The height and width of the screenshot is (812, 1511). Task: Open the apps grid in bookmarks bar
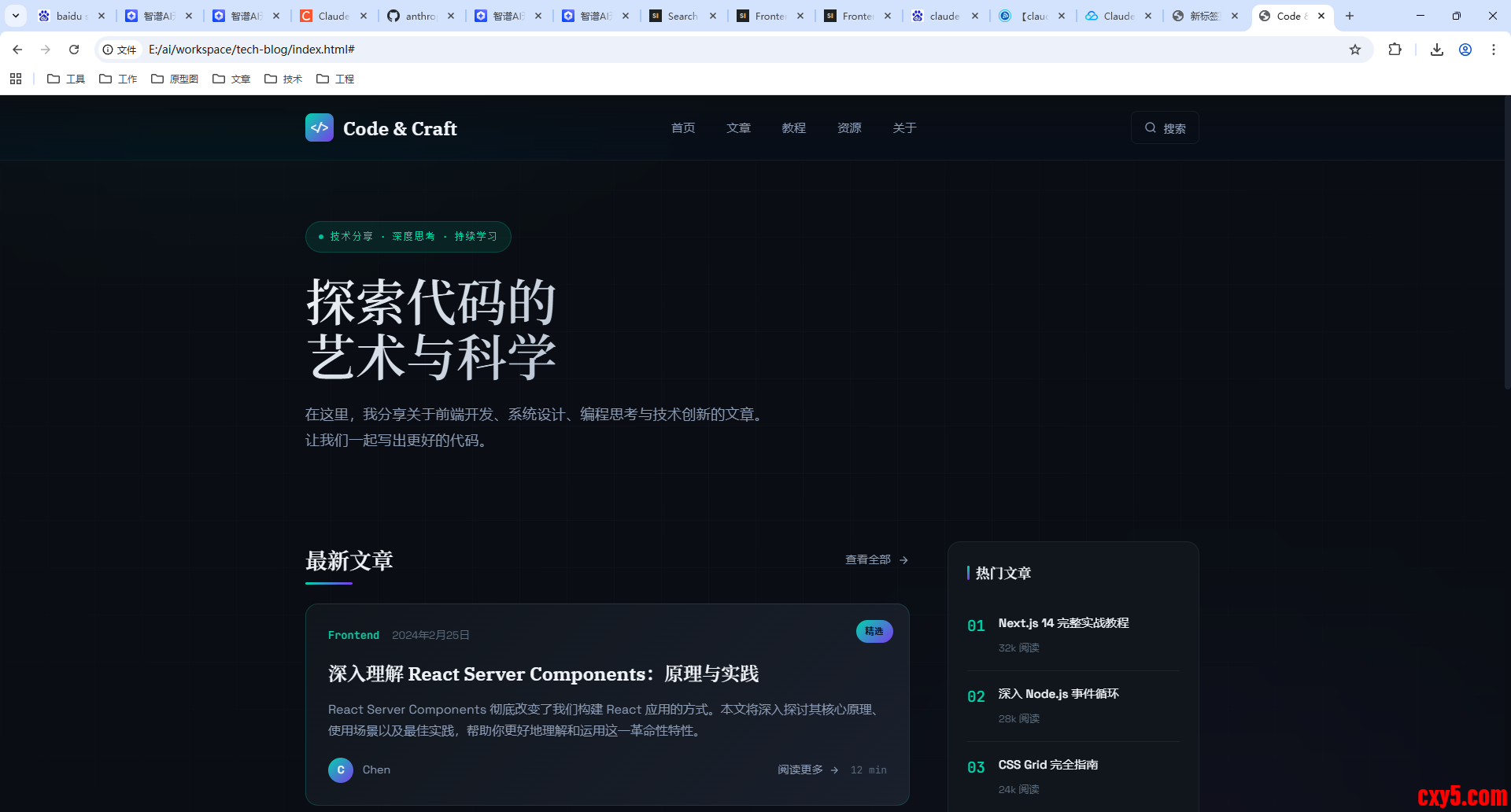(16, 79)
